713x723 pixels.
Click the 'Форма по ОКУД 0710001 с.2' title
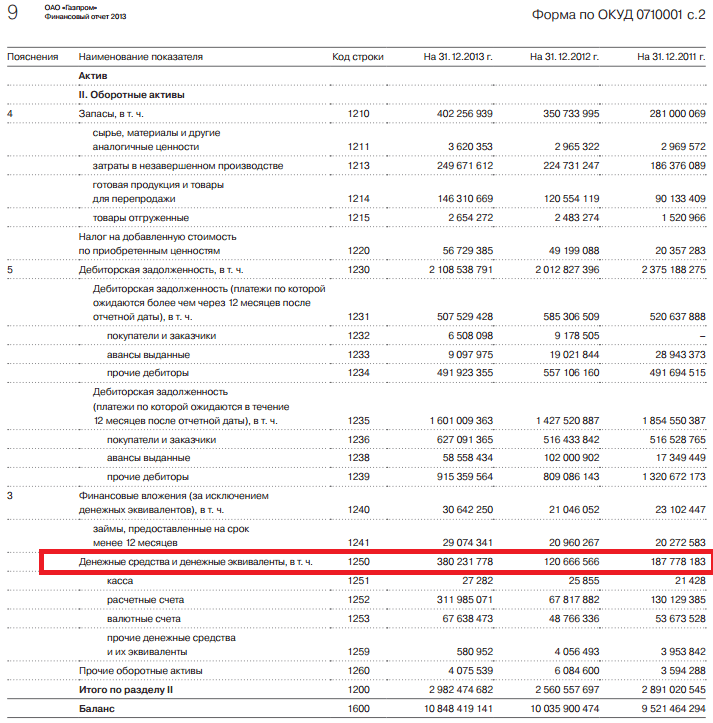(x=617, y=16)
